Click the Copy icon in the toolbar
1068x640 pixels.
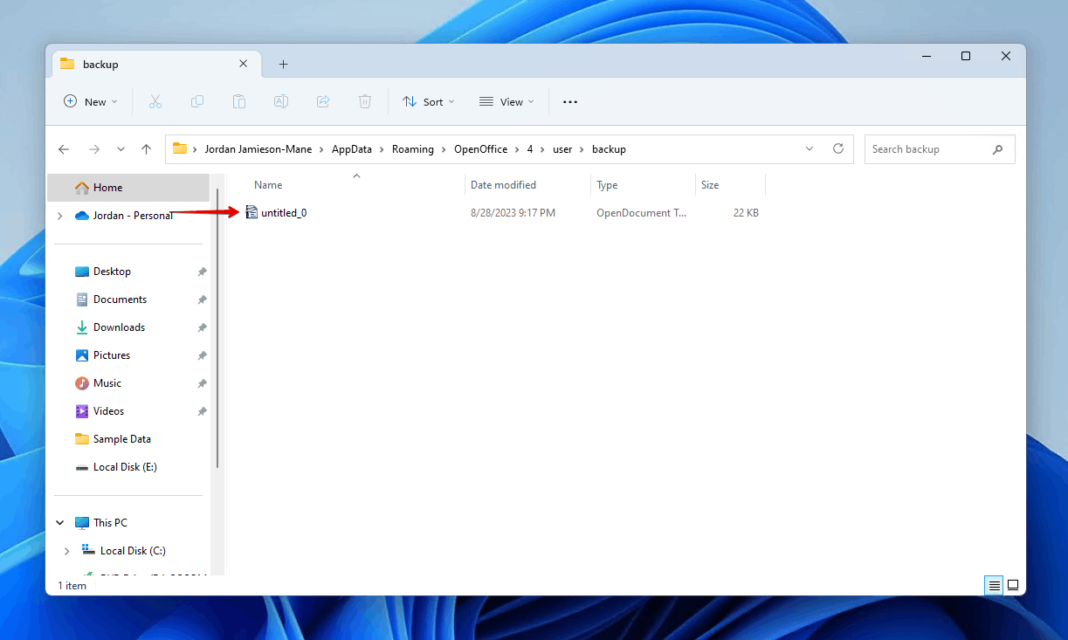[x=197, y=101]
